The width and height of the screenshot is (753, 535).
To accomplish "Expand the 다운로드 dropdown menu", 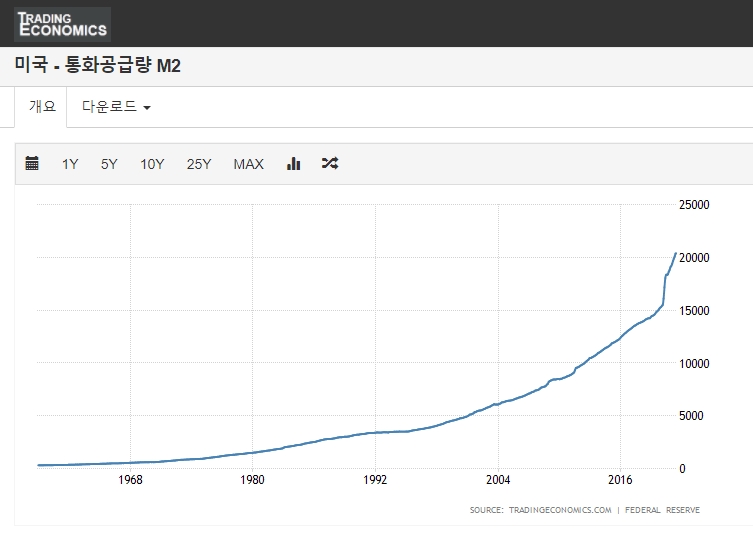I will tap(116, 107).
